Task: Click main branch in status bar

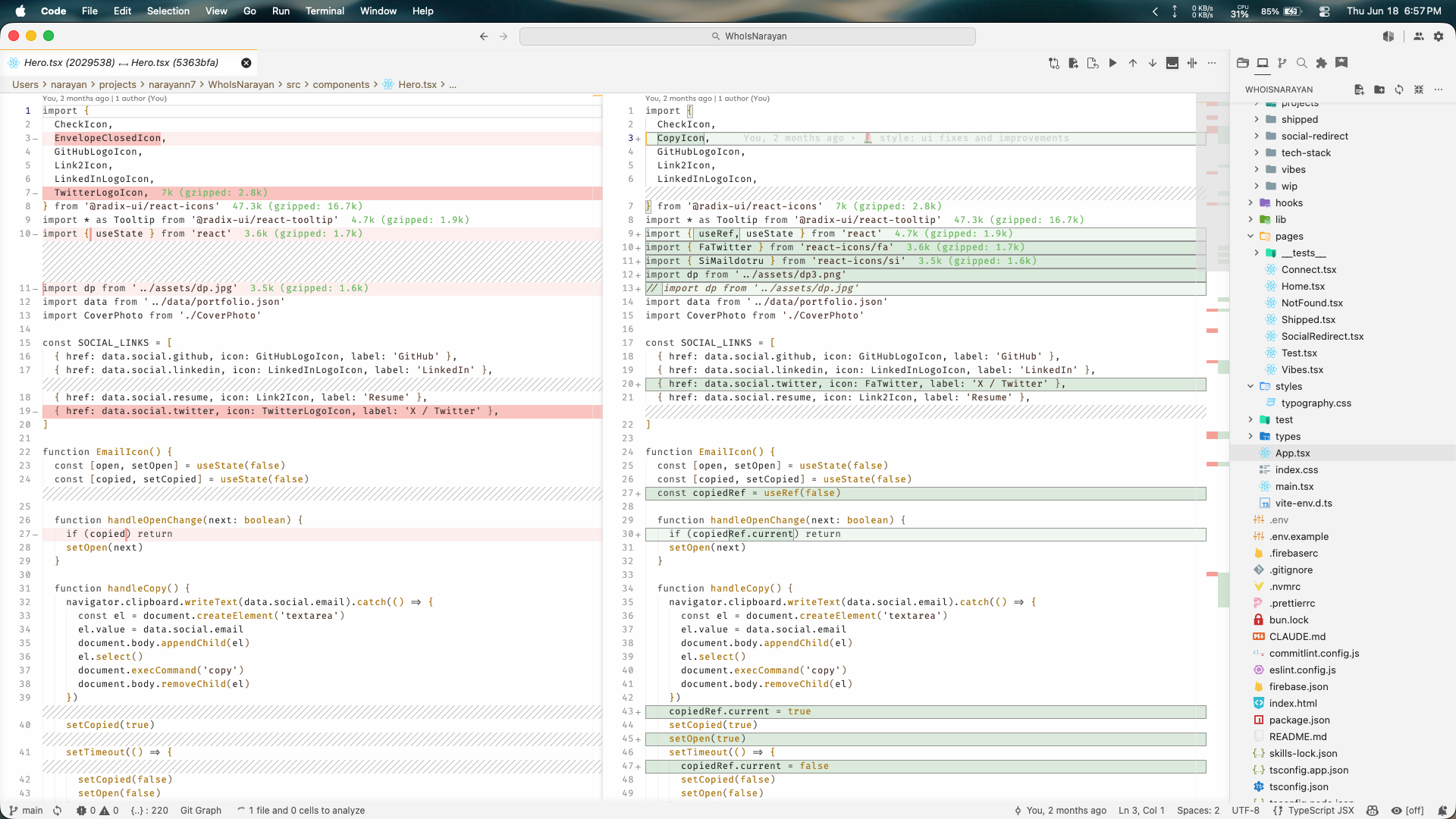Action: tap(26, 810)
